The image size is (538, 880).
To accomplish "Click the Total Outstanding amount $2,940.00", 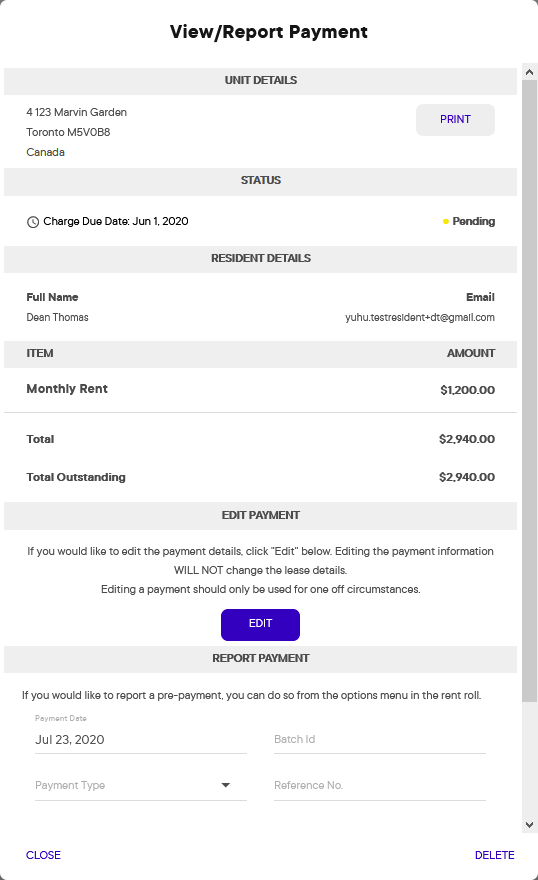I will tap(467, 477).
